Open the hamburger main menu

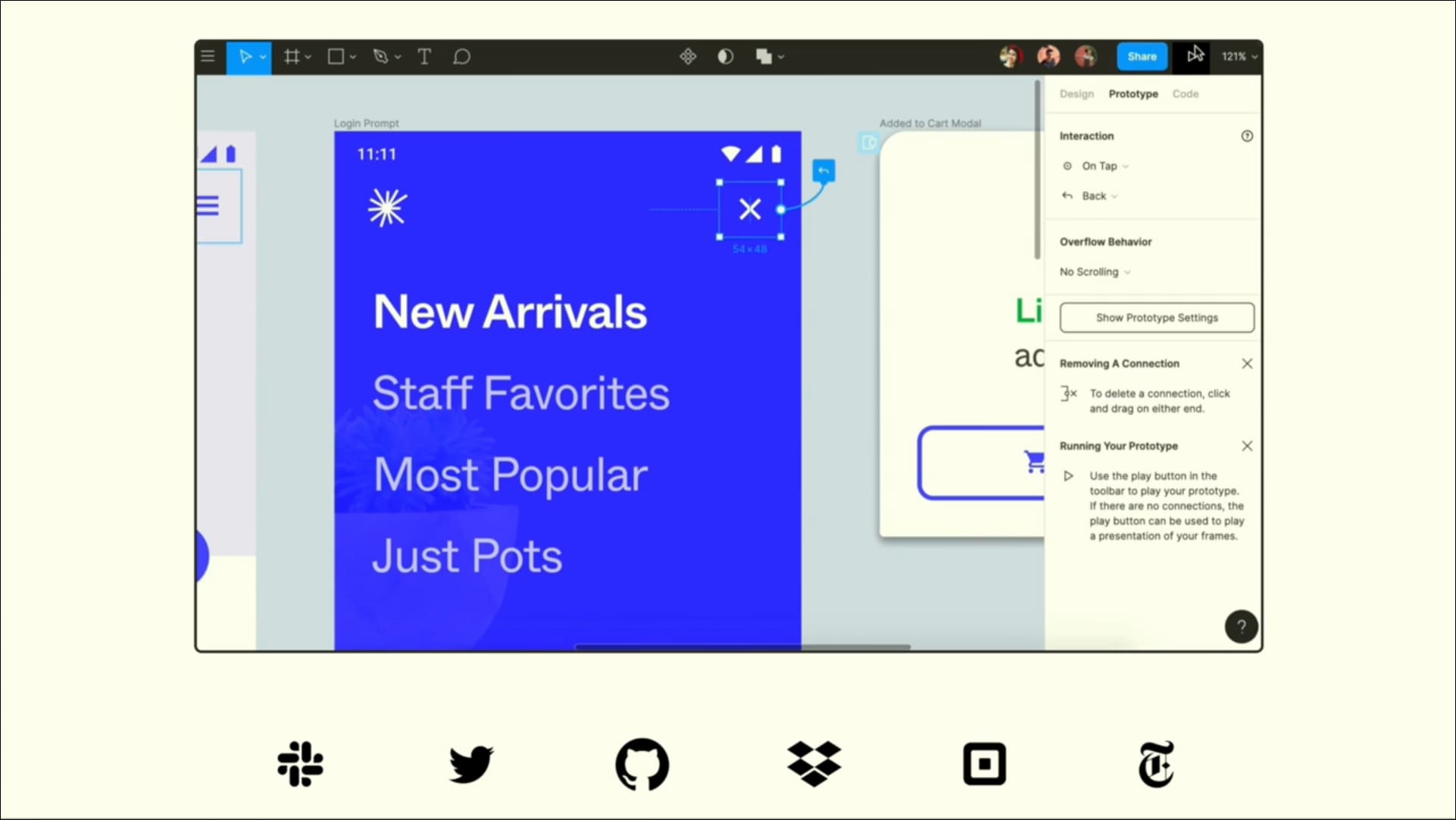208,56
